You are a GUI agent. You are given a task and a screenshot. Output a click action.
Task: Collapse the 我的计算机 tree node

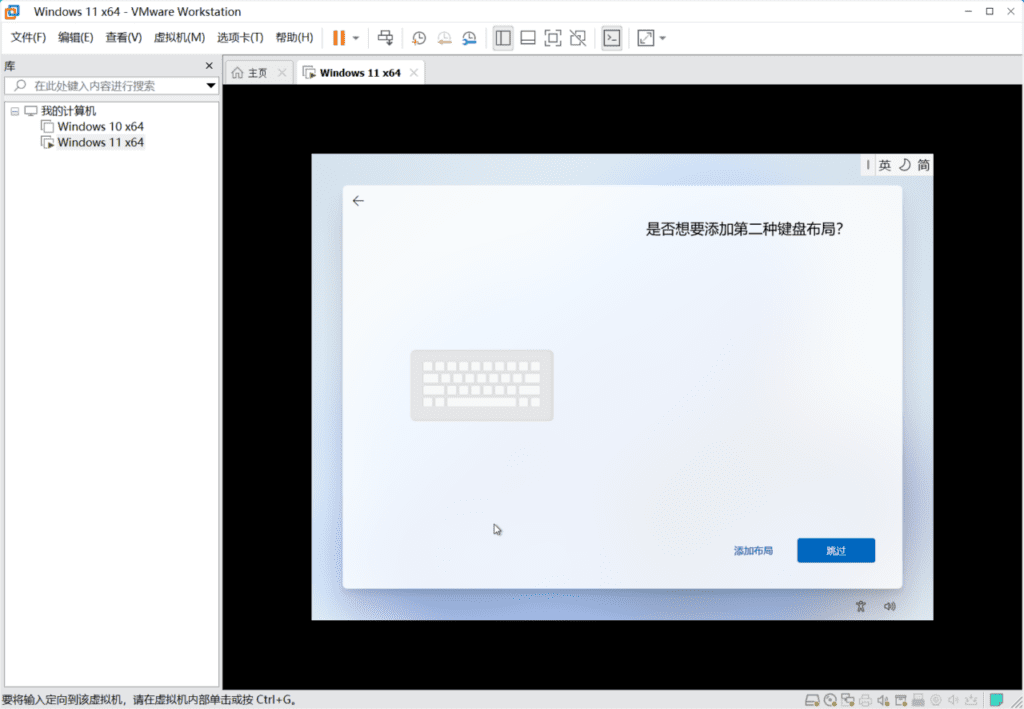tap(15, 111)
